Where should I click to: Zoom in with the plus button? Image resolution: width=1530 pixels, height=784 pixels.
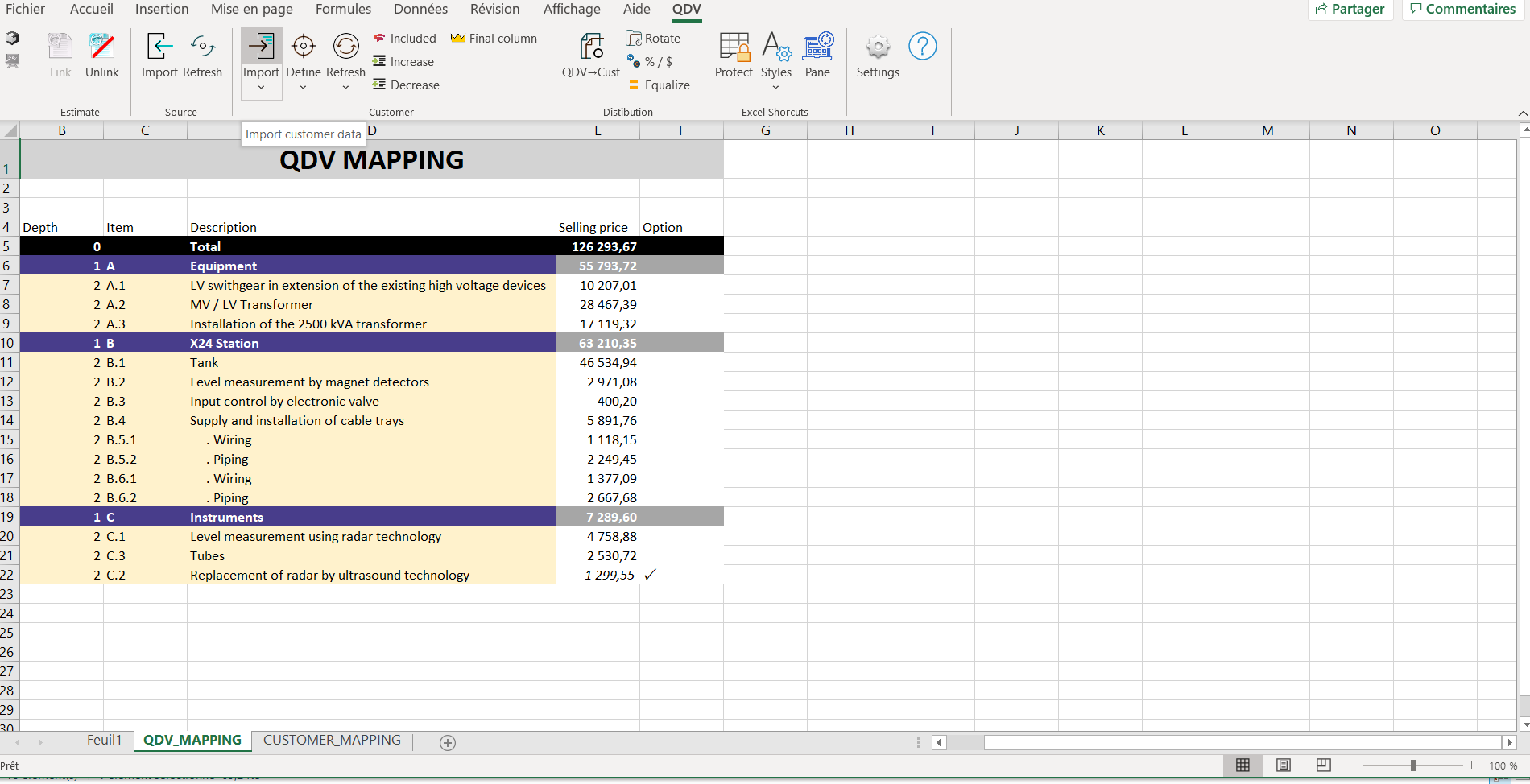coord(1472,765)
